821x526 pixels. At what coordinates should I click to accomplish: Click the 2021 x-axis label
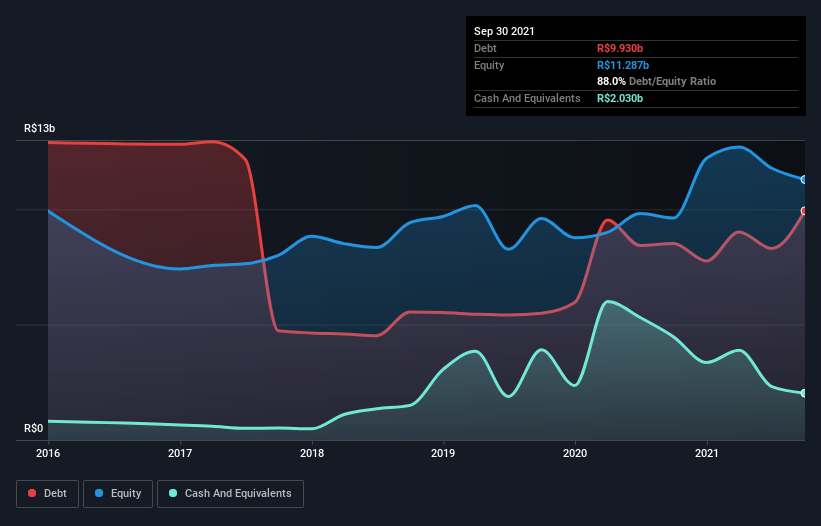point(707,453)
